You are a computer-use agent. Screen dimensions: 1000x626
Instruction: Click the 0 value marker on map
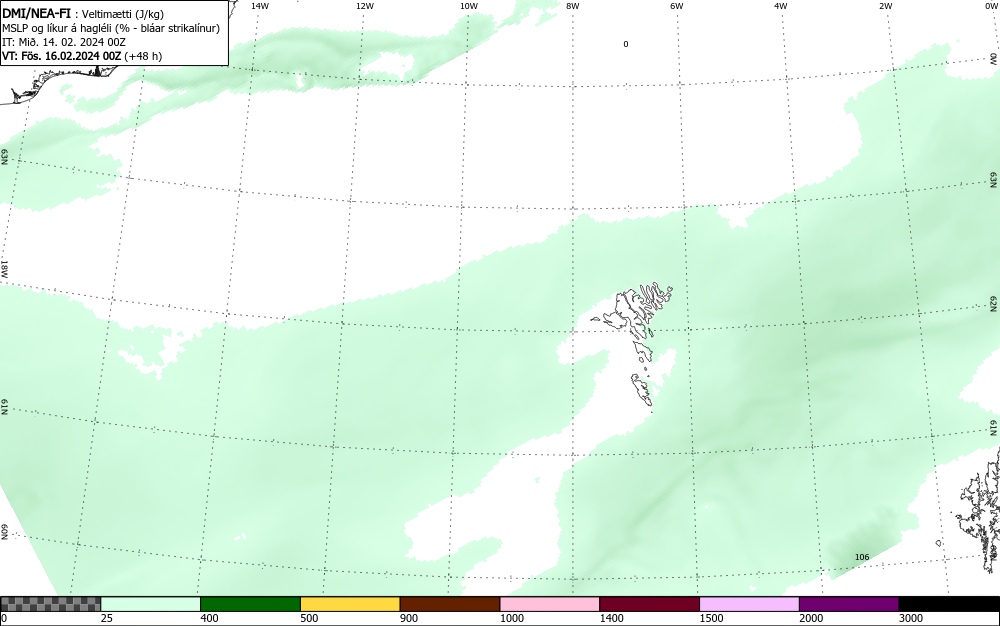[x=626, y=44]
